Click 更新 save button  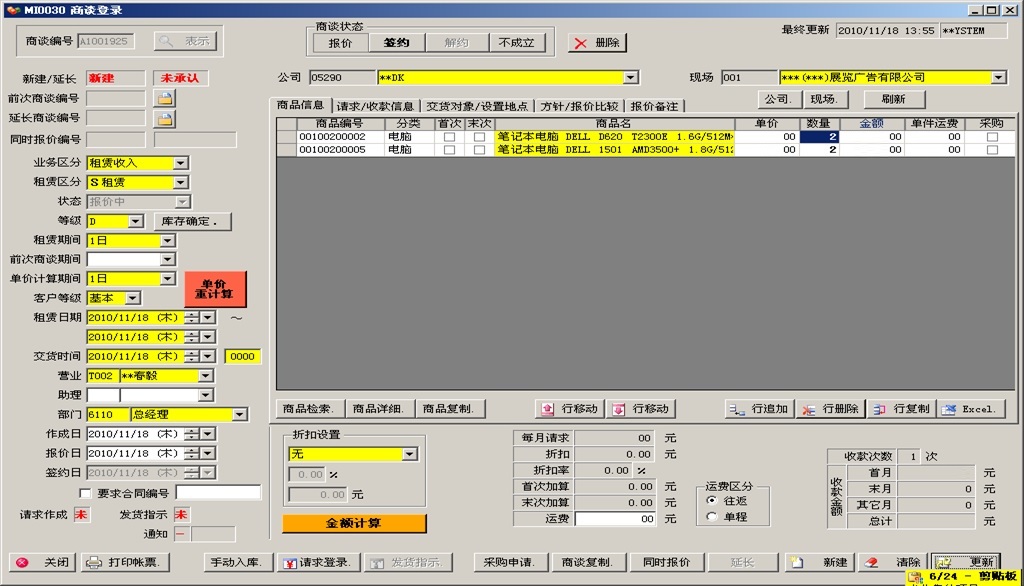(x=966, y=562)
